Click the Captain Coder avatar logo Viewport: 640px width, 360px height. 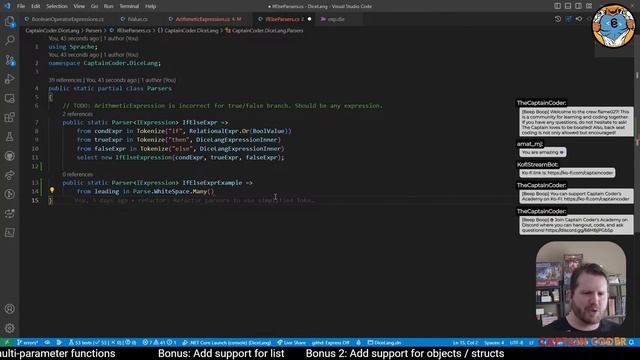click(x=613, y=25)
